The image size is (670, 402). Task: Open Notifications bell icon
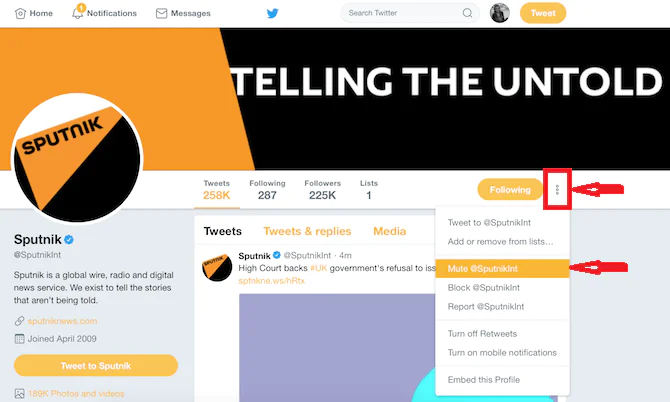[78, 13]
